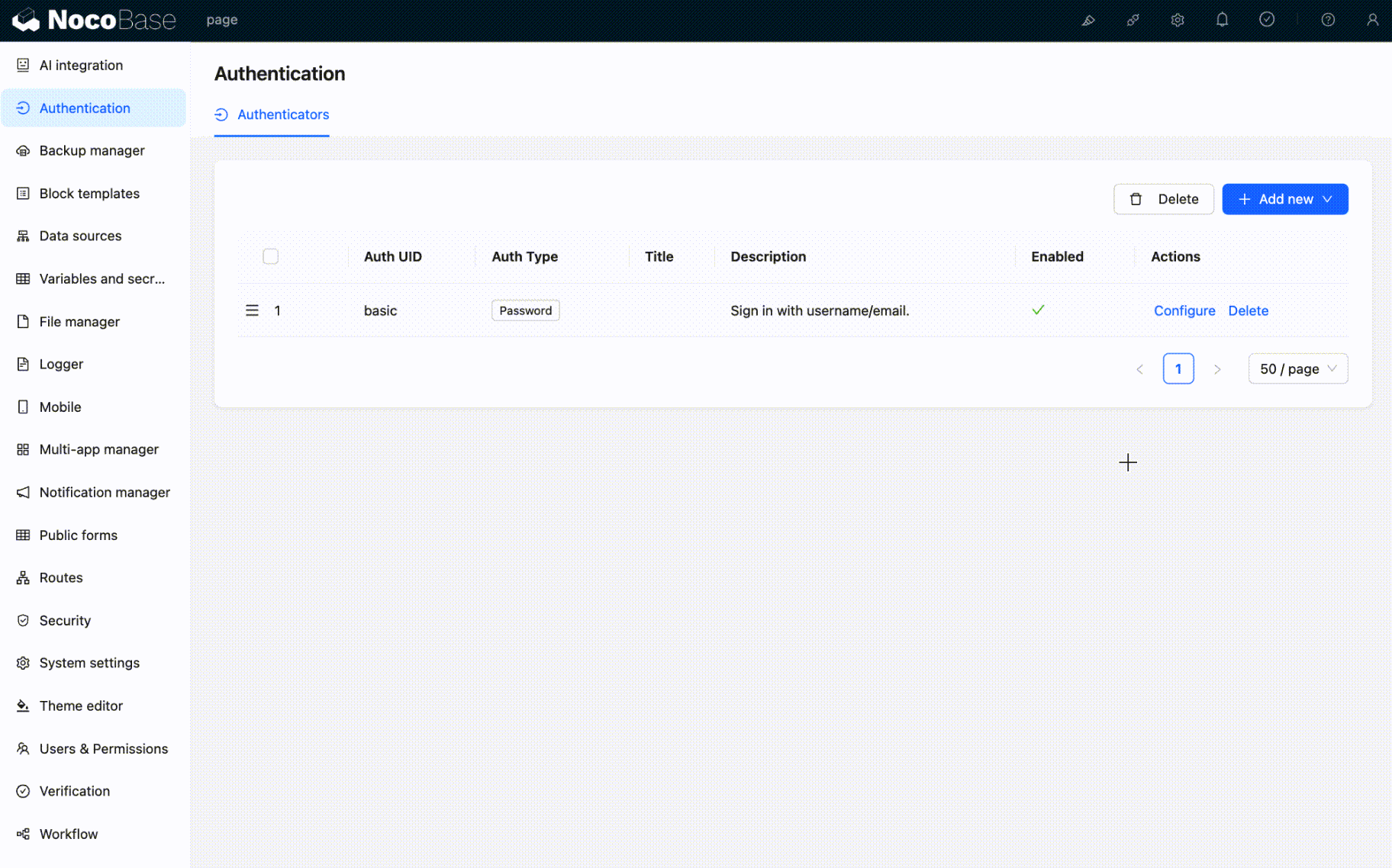Click the help question mark icon

(1328, 21)
